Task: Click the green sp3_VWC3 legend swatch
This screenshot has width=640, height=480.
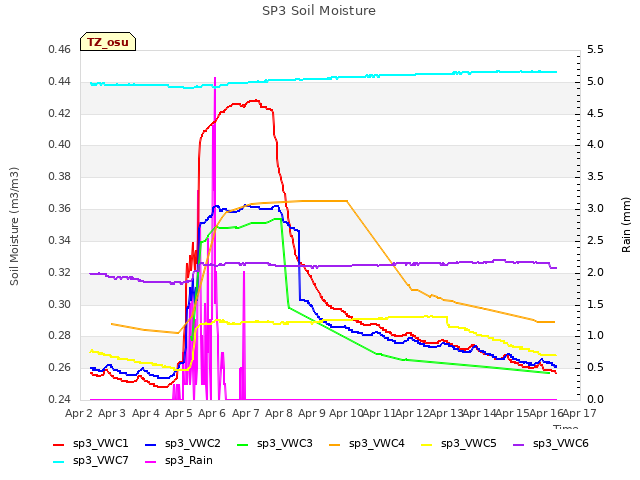Action: (242, 445)
